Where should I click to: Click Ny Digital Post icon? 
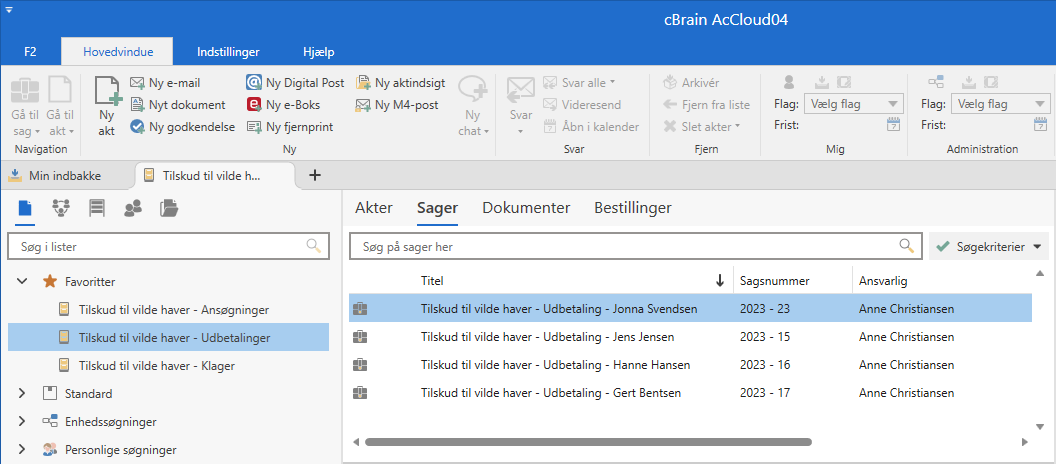[x=254, y=83]
